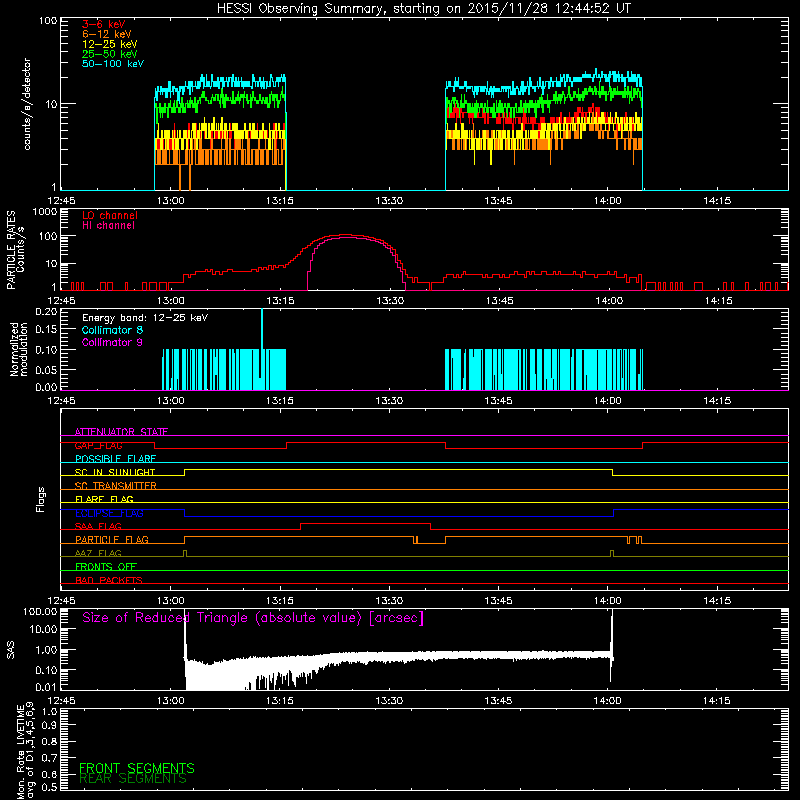Click the raised SAA_FLAG step in the flags plot
800x800 pixels.
pyautogui.click(x=365, y=523)
